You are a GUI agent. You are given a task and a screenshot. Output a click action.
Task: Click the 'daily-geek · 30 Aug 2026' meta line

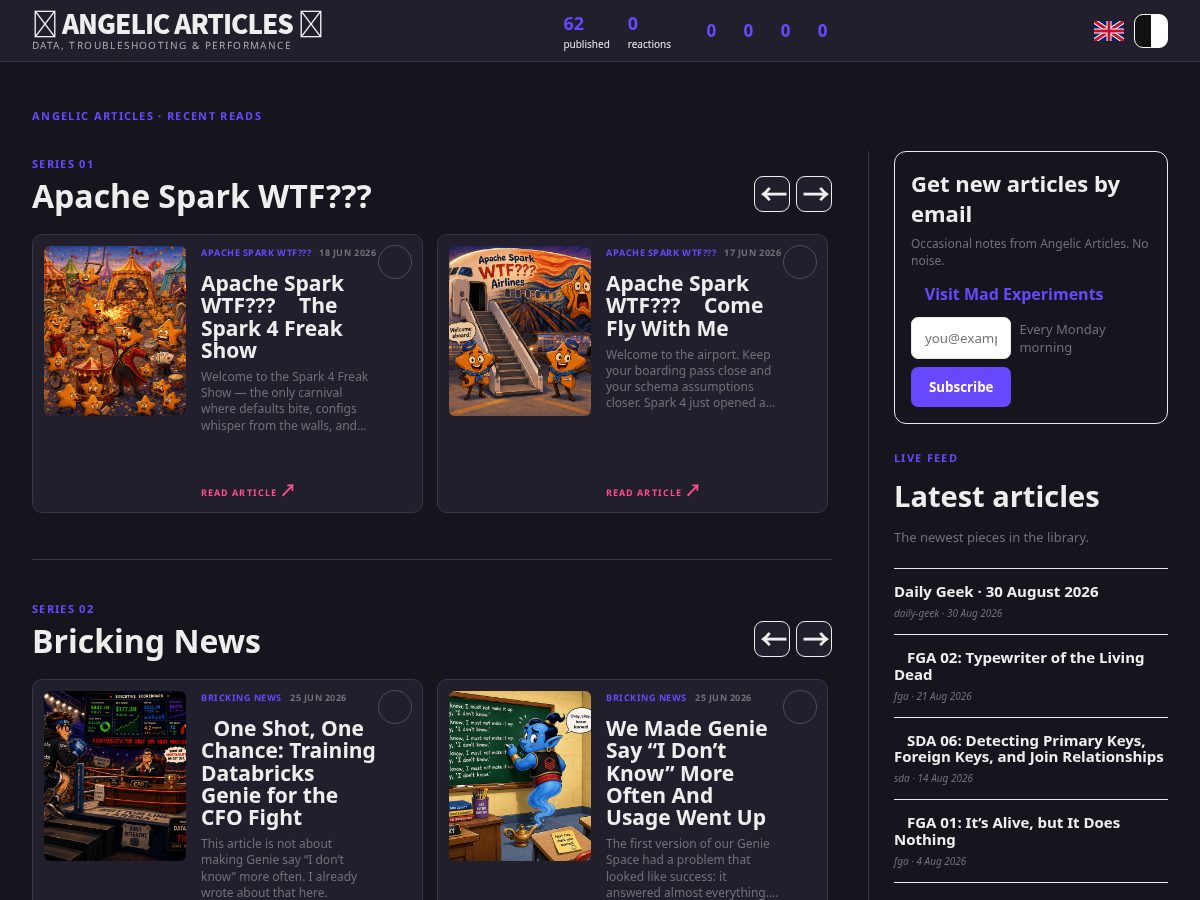(948, 613)
